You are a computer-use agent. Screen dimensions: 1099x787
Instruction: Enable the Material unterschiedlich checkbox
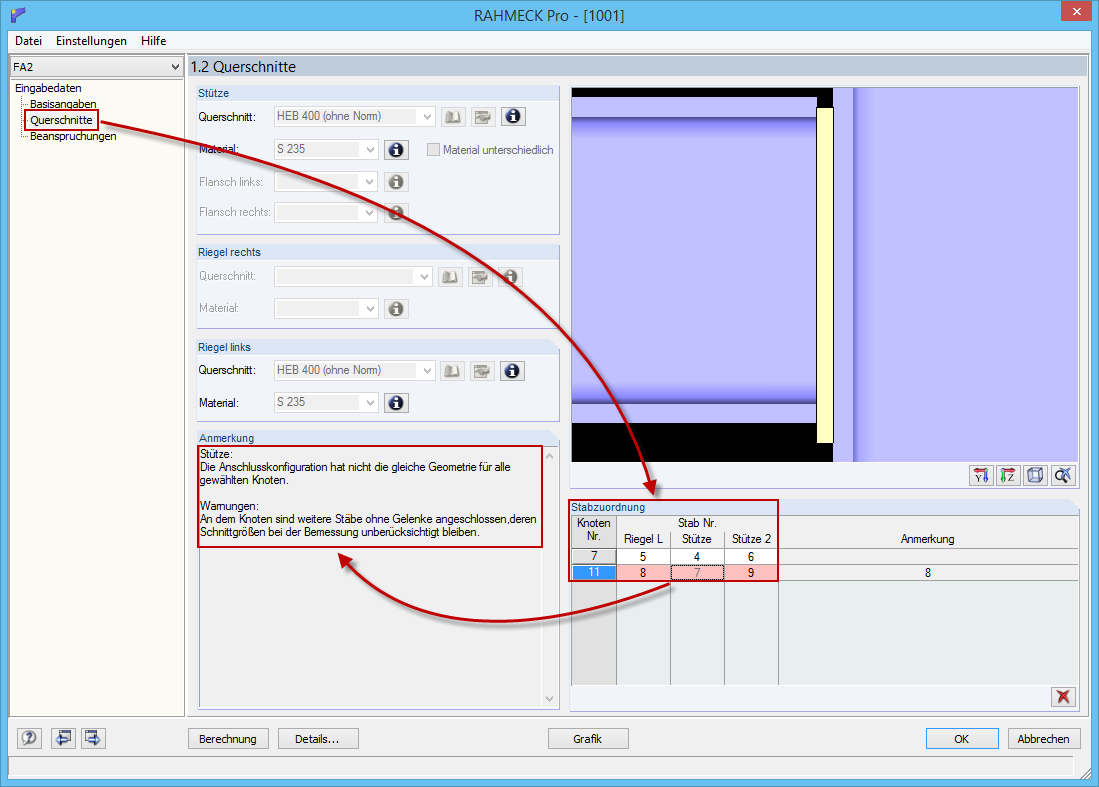[436, 149]
